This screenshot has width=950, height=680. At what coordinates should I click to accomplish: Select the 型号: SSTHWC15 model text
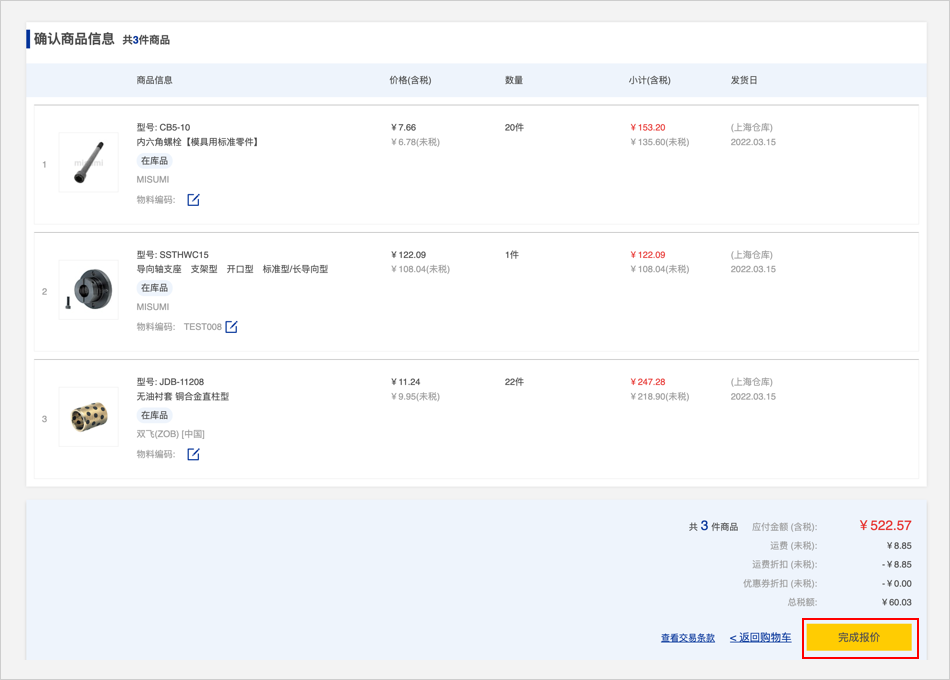[172, 255]
